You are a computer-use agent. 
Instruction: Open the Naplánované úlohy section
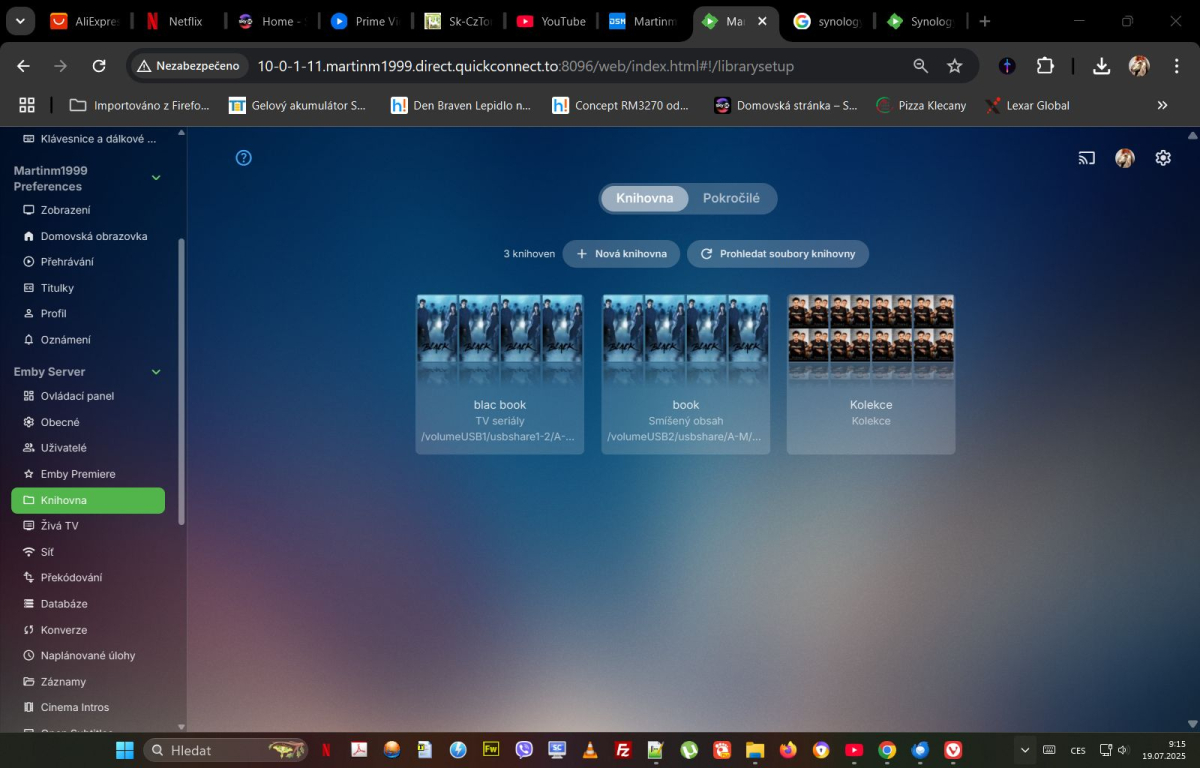(x=88, y=655)
